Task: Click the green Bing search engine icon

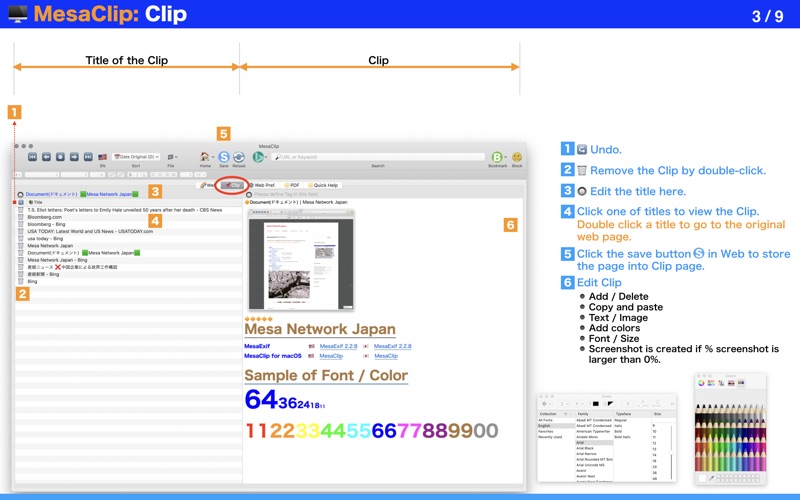Action: pyautogui.click(x=258, y=157)
